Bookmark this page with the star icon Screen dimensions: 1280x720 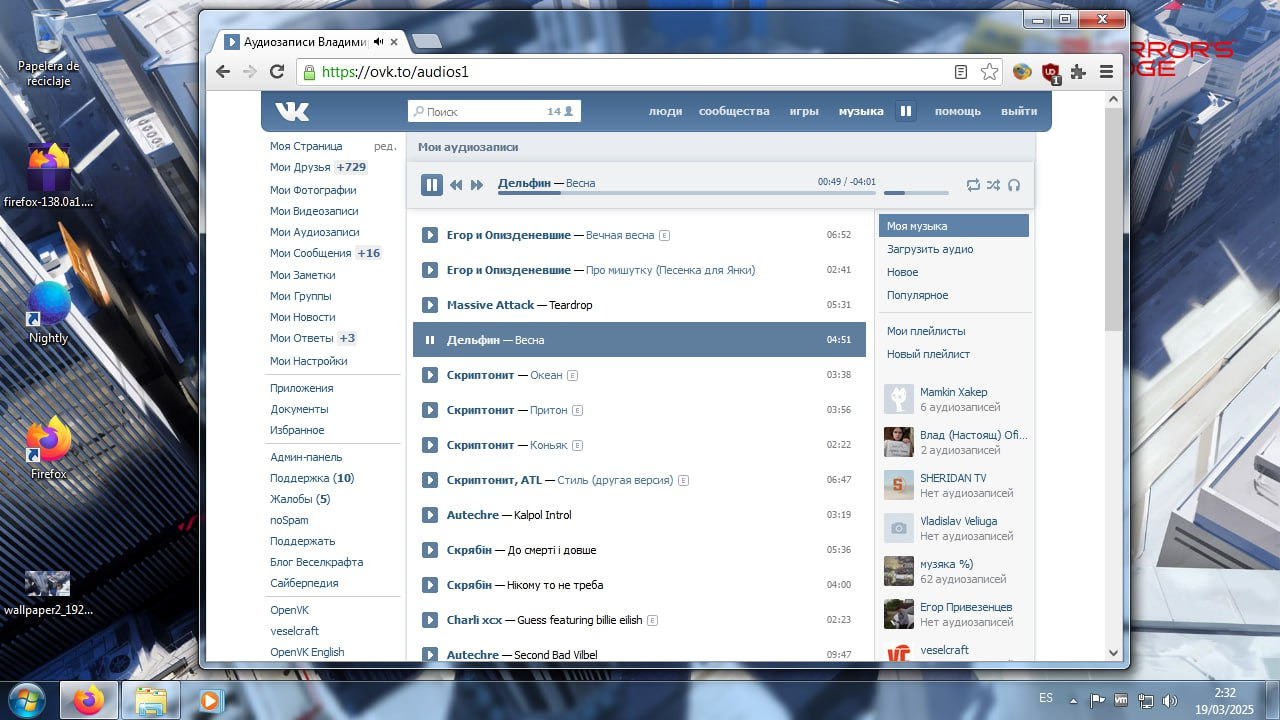tap(989, 72)
